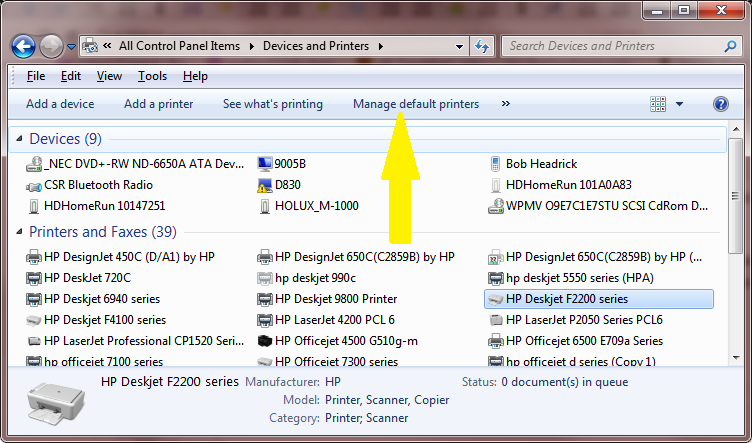Screen dimensions: 752x443
Task: Click the vertical scrollbar thumb
Action: (x=735, y=195)
